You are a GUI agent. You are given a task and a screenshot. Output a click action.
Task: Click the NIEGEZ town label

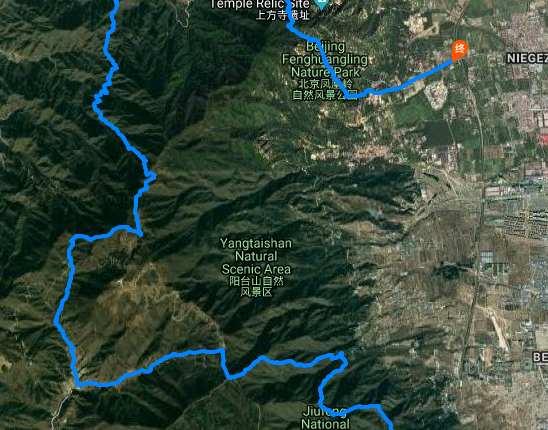[x=527, y=58]
